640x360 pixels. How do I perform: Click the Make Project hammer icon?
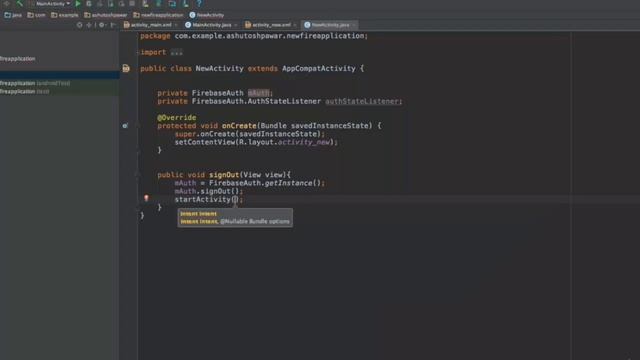(x=20, y=4)
